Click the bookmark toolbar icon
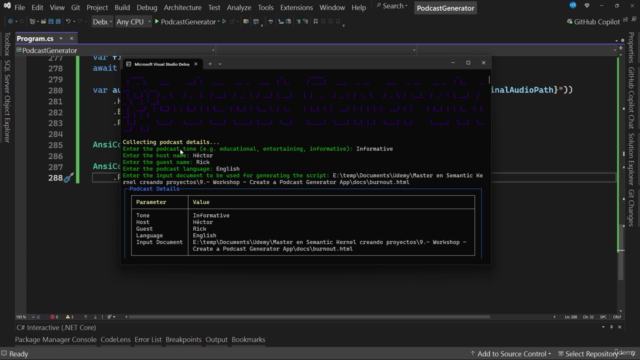 (316, 22)
